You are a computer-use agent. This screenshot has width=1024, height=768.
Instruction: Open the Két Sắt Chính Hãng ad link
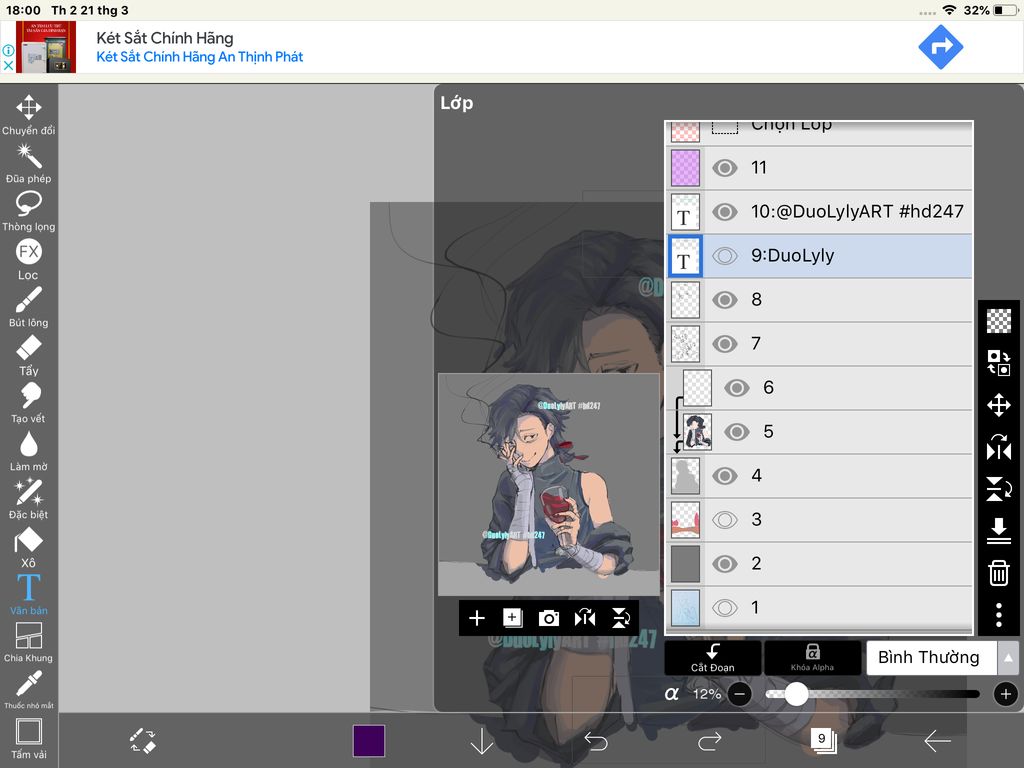point(200,57)
